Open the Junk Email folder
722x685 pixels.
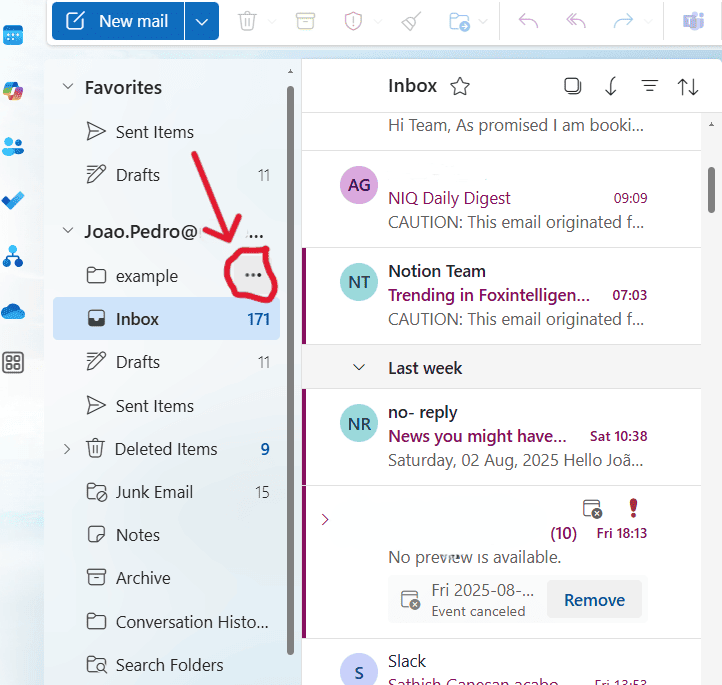(167, 492)
